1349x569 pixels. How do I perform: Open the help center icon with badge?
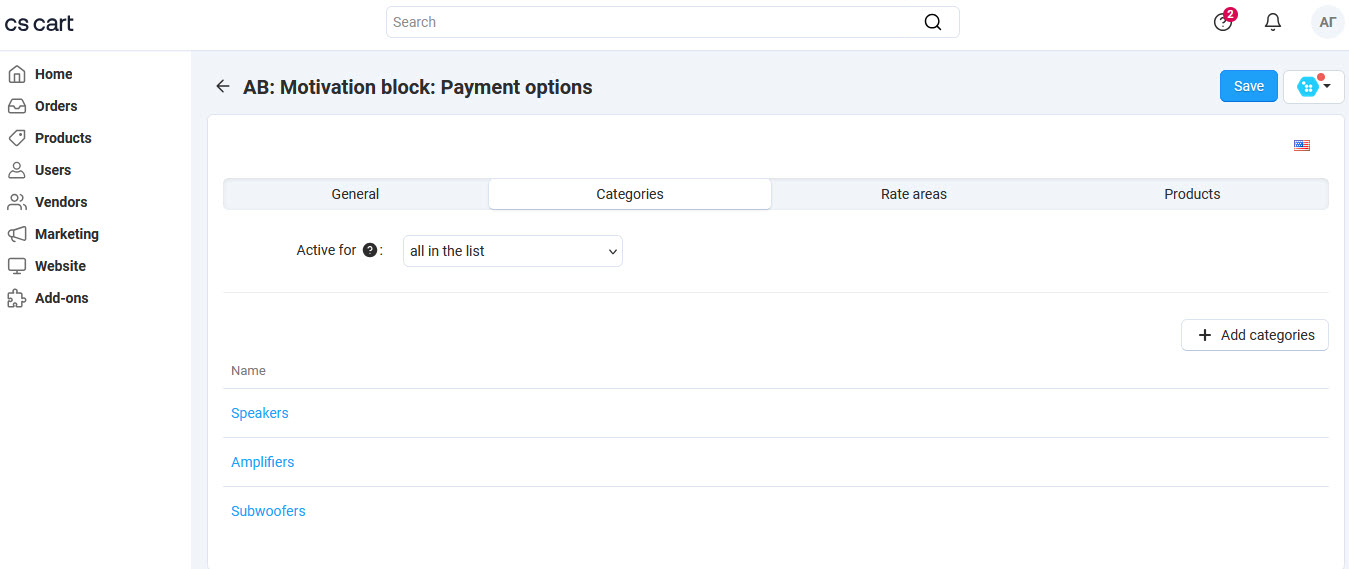click(x=1223, y=22)
